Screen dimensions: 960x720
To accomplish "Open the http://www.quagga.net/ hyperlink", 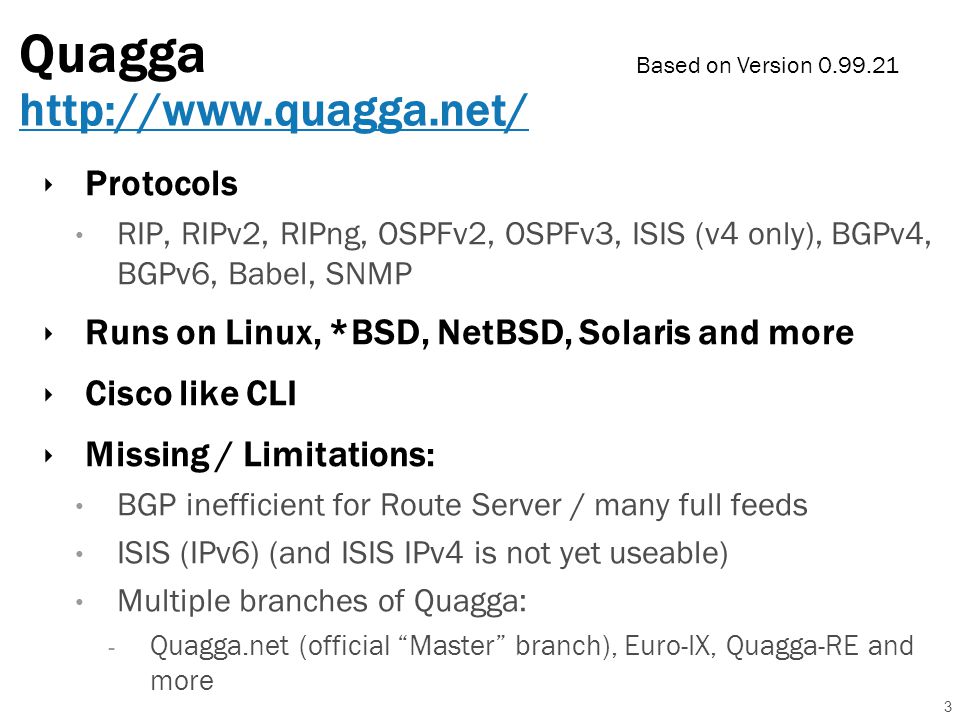I will (274, 111).
